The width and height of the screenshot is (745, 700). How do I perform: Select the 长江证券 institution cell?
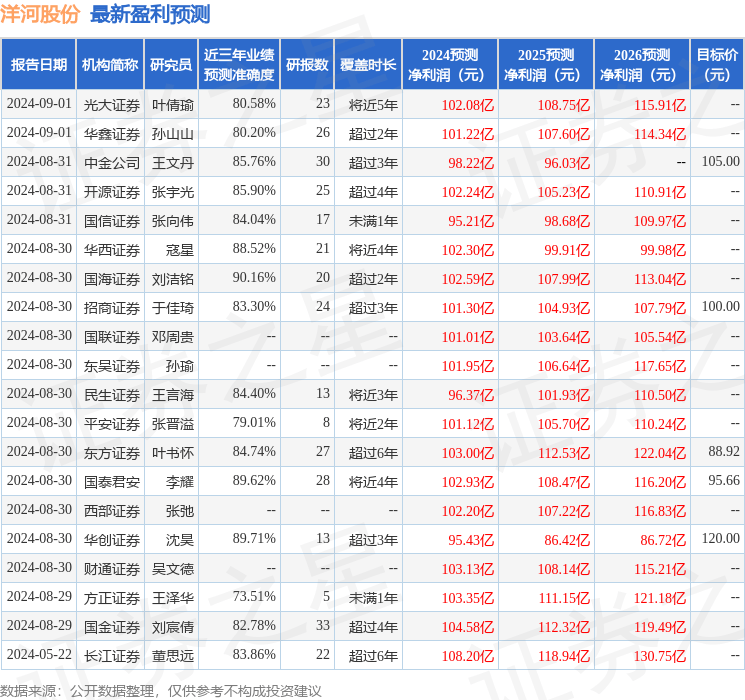pos(112,656)
